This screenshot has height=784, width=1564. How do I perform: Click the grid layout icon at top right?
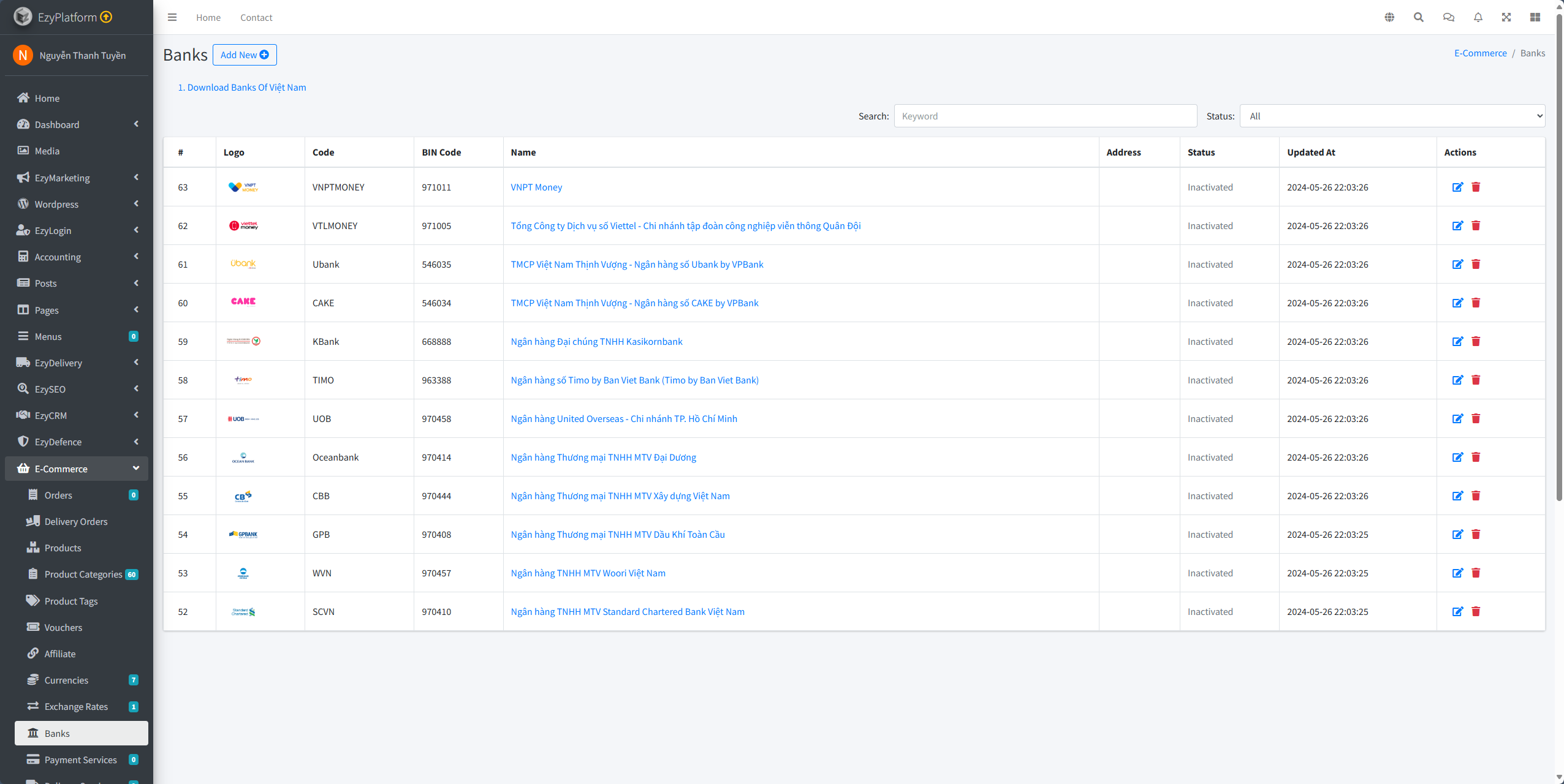click(1535, 18)
